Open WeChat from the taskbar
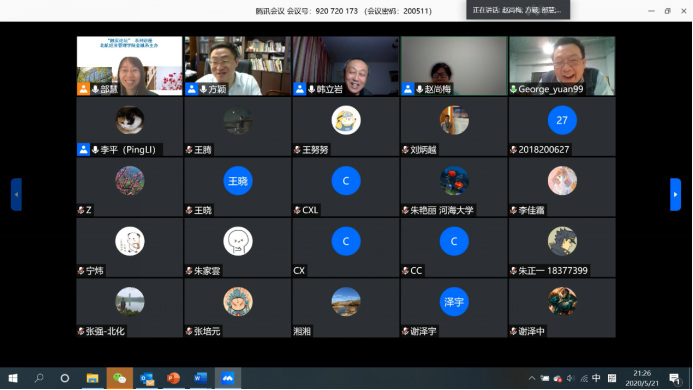 119,379
